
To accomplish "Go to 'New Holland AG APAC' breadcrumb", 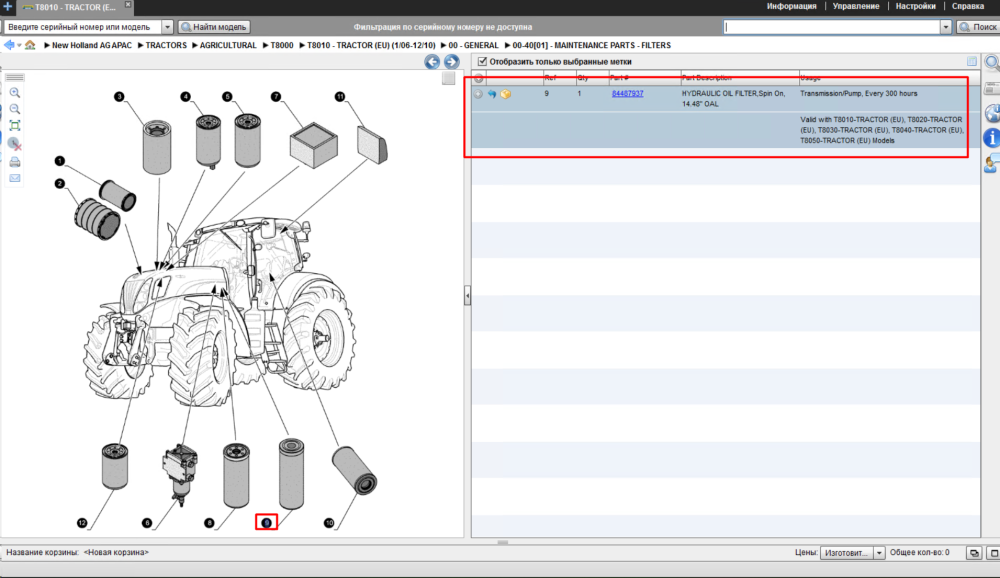I will pyautogui.click(x=92, y=45).
